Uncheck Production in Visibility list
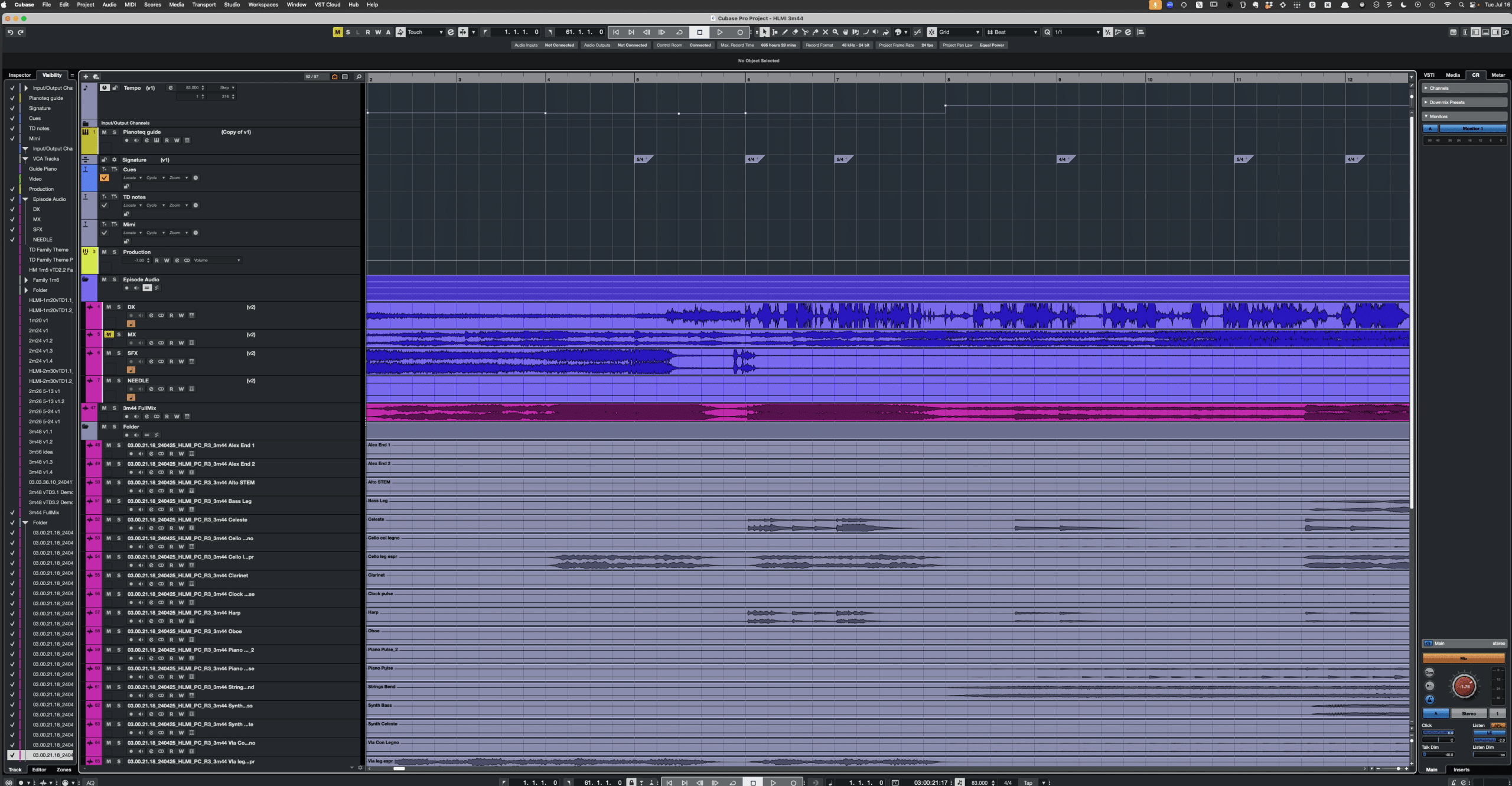 [x=12, y=189]
